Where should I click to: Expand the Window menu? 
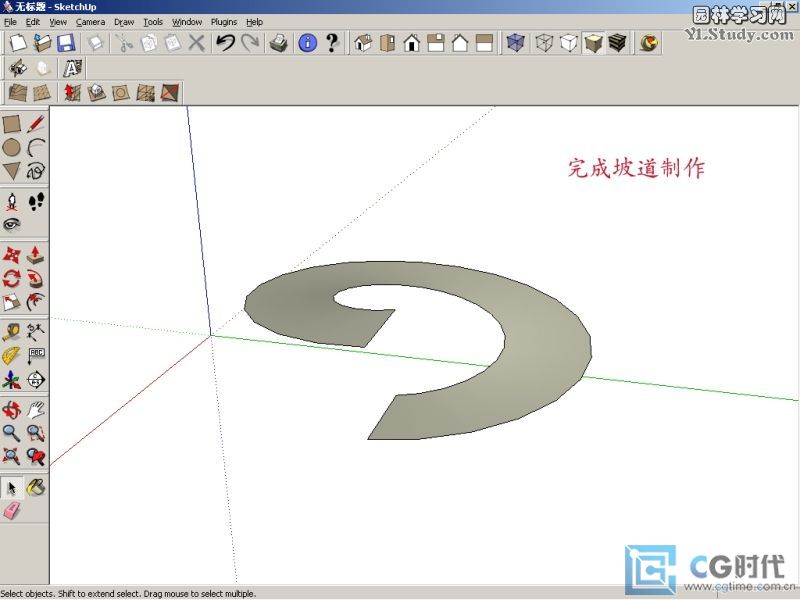point(186,21)
